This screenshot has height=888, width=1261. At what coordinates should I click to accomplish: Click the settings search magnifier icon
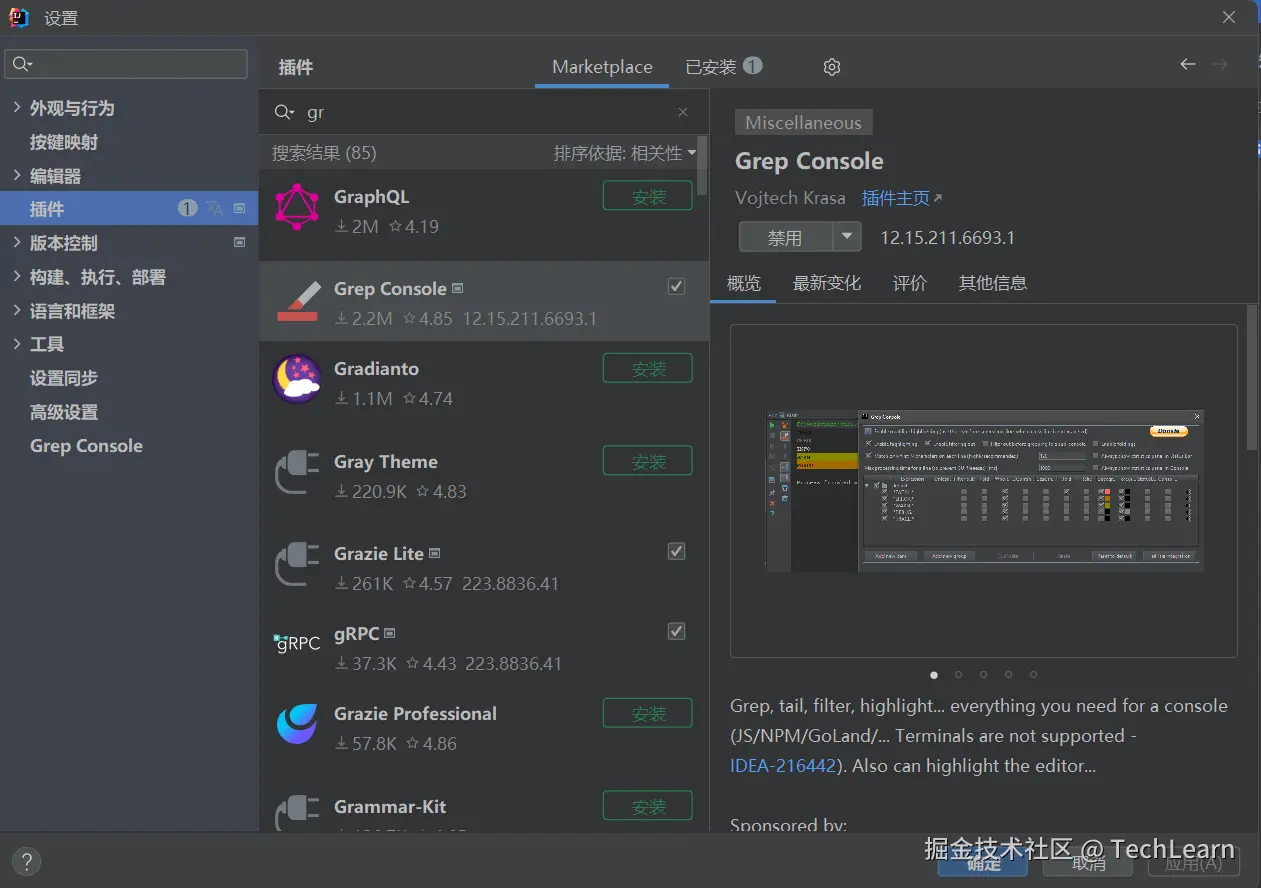22,64
